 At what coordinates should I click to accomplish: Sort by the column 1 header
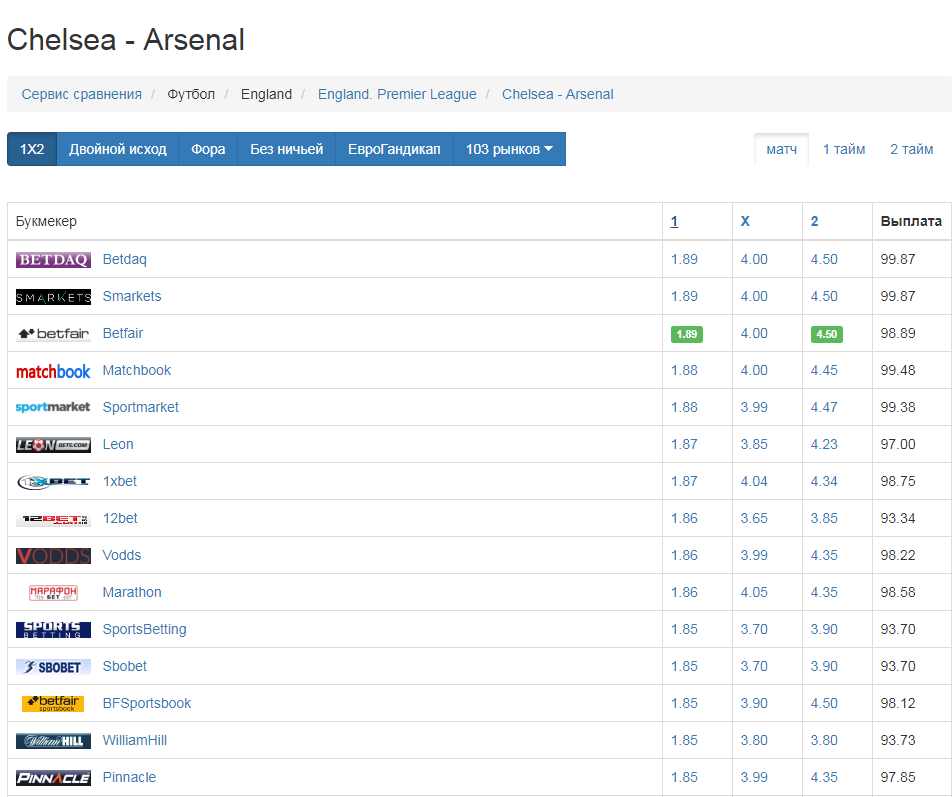(x=674, y=221)
